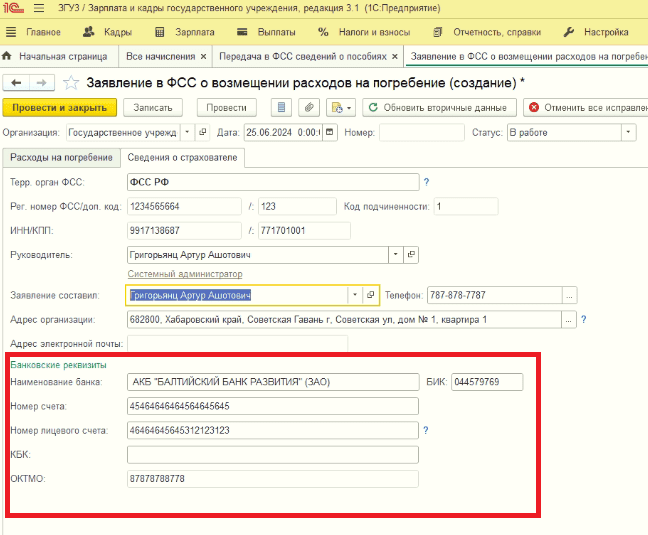
Task: Close the Все начисления tab
Action: (x=203, y=57)
